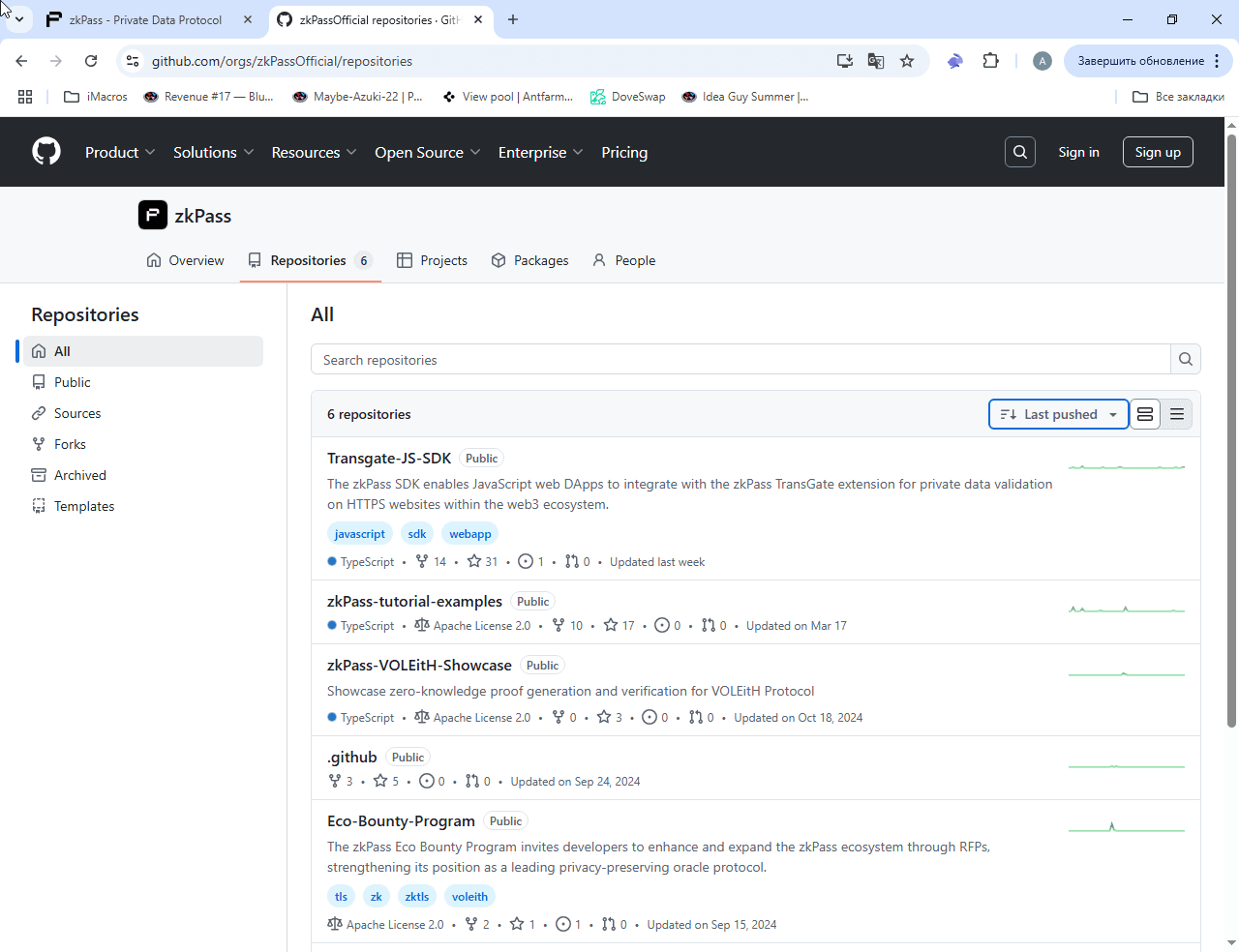This screenshot has width=1239, height=952.
Task: Filter by Archived repositories
Action: [x=143, y=475]
